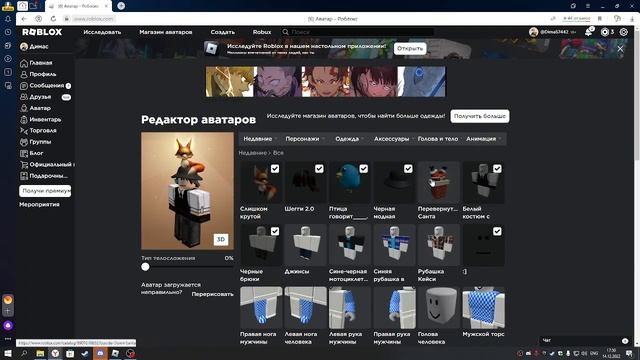Open Магазин аватаров in the top menu

[x=165, y=32]
